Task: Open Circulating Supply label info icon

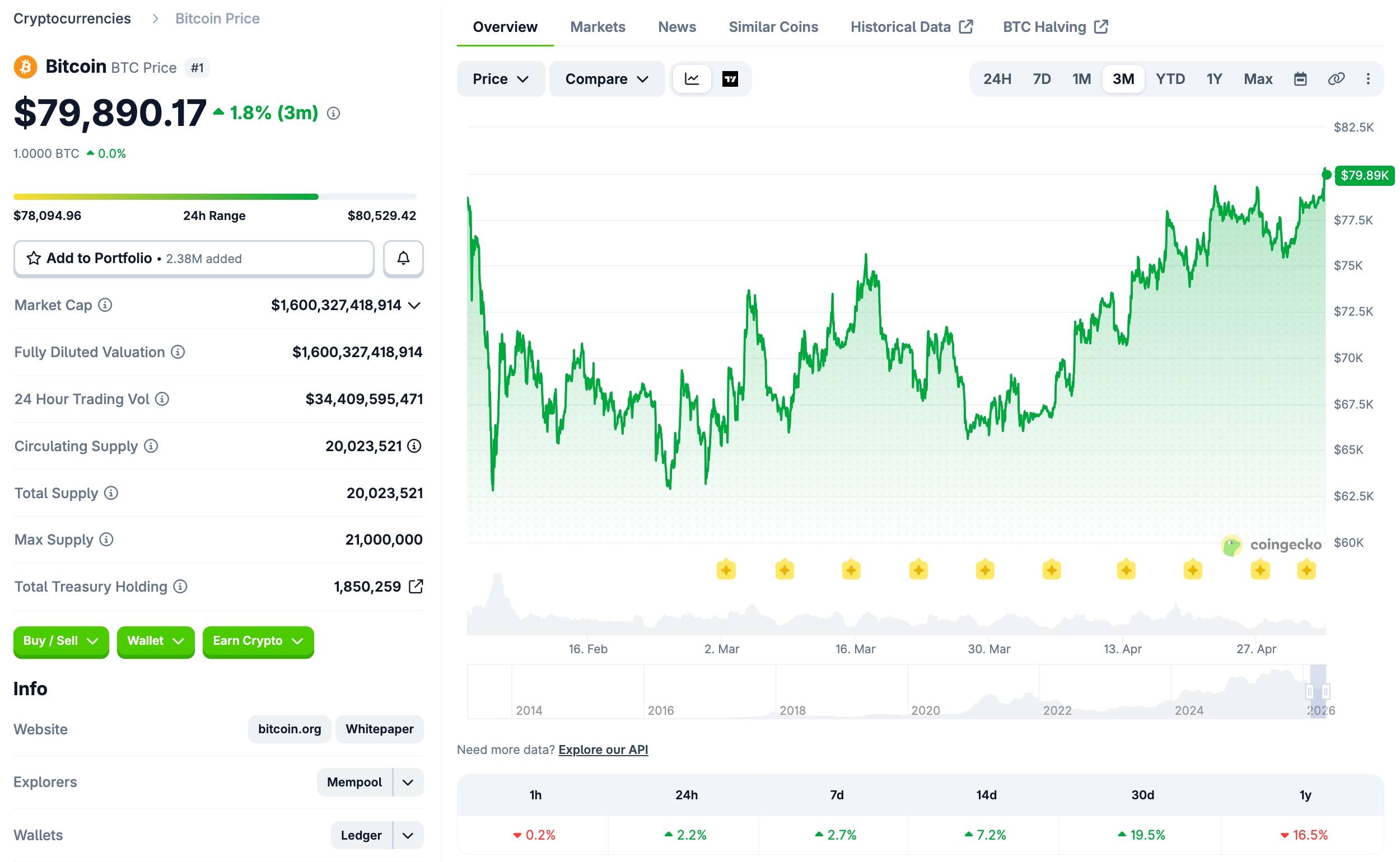Action: pyautogui.click(x=151, y=446)
